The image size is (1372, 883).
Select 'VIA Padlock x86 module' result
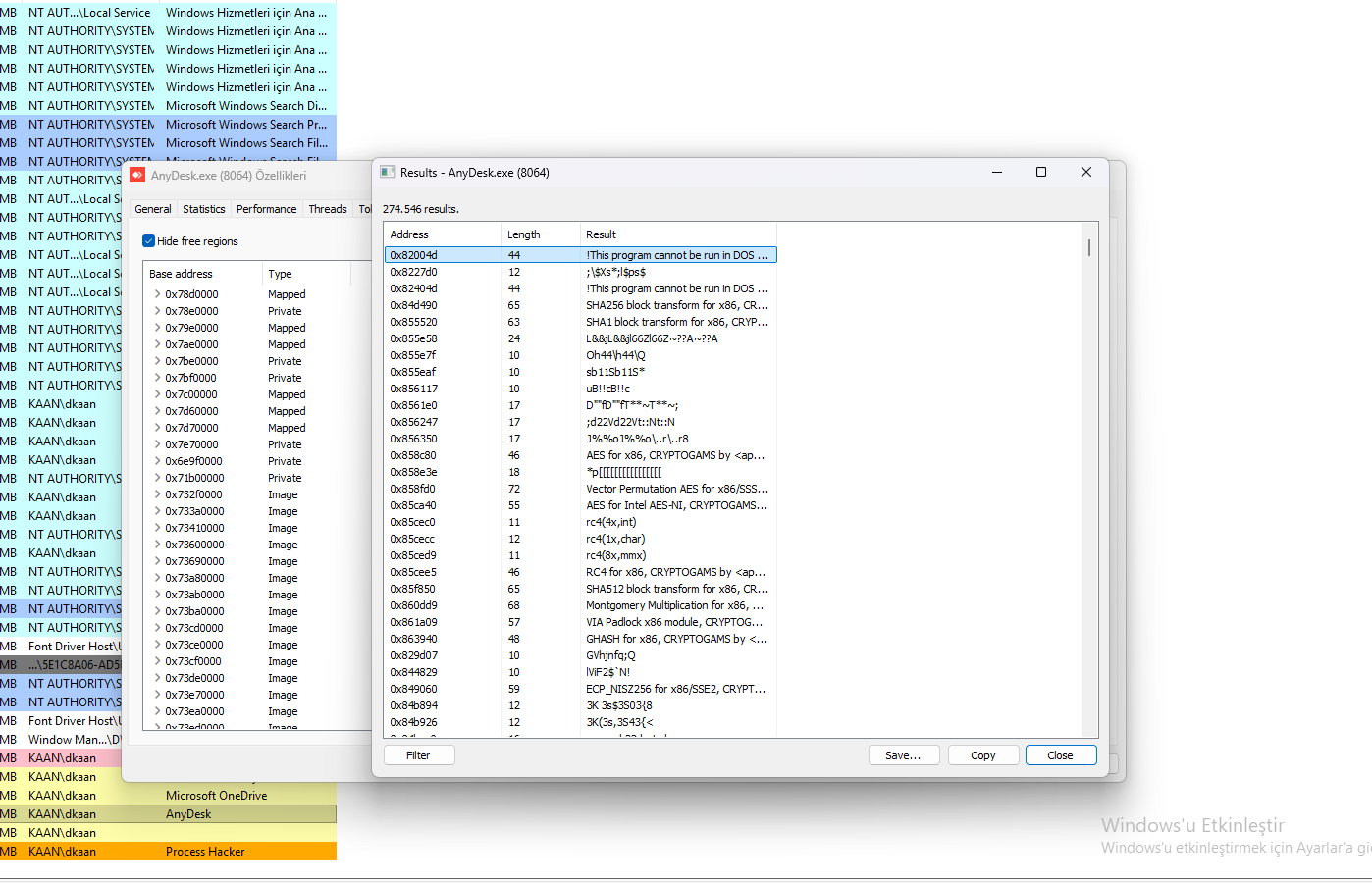pyautogui.click(x=580, y=622)
